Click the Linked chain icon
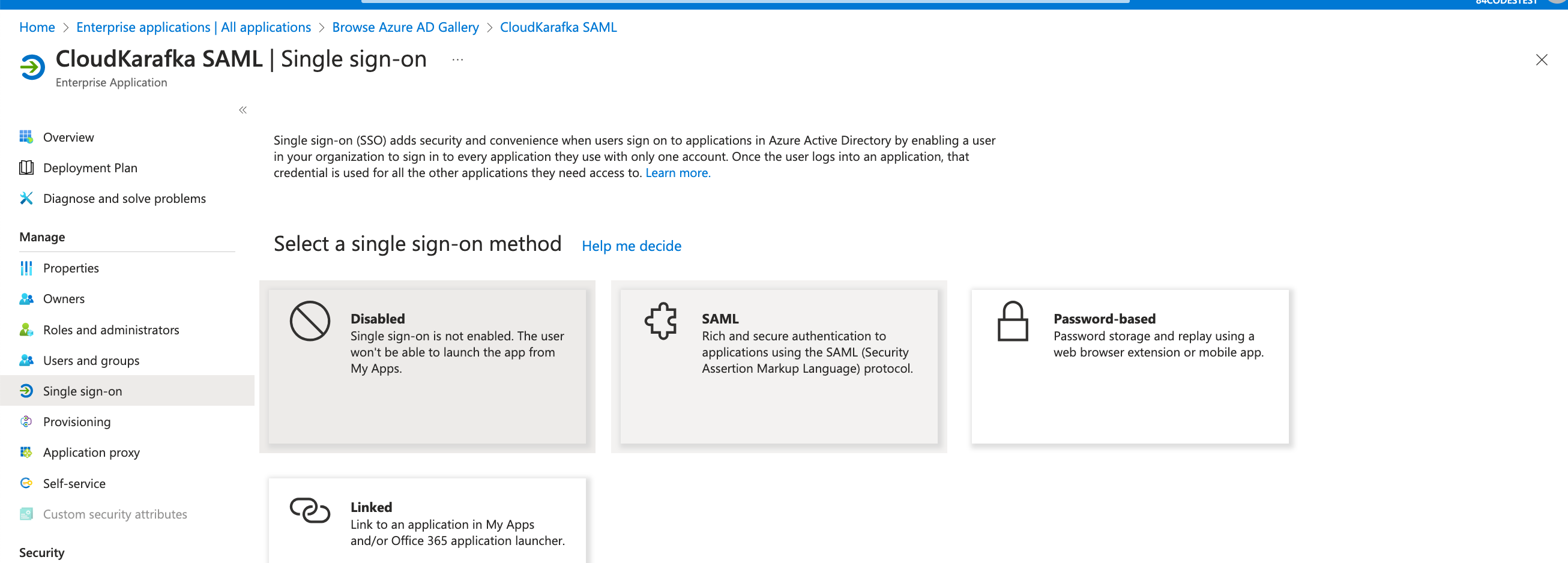Image resolution: width=1568 pixels, height=563 pixels. point(310,510)
